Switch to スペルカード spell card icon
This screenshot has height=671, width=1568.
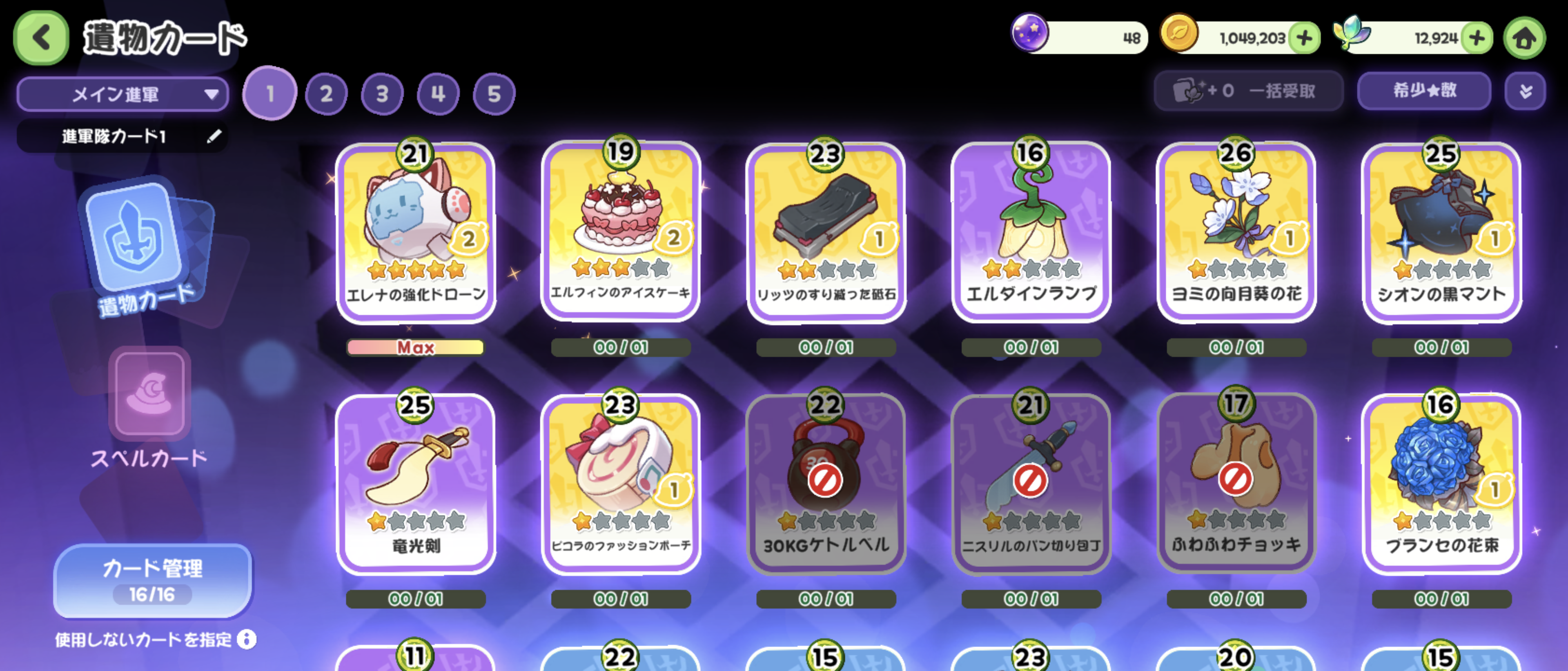[149, 408]
